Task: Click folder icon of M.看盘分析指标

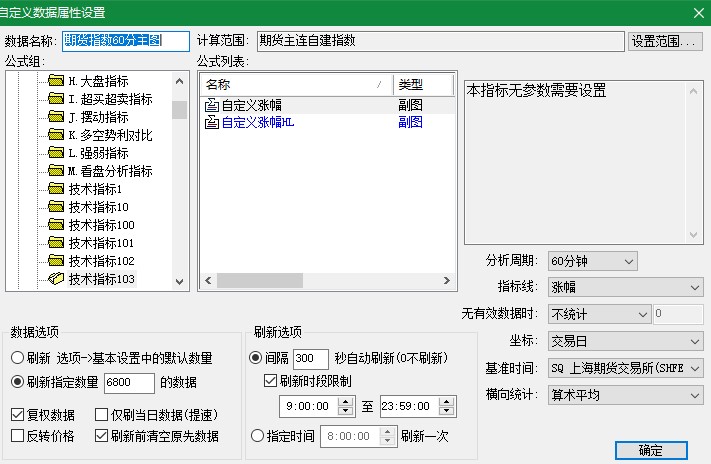Action: point(56,171)
